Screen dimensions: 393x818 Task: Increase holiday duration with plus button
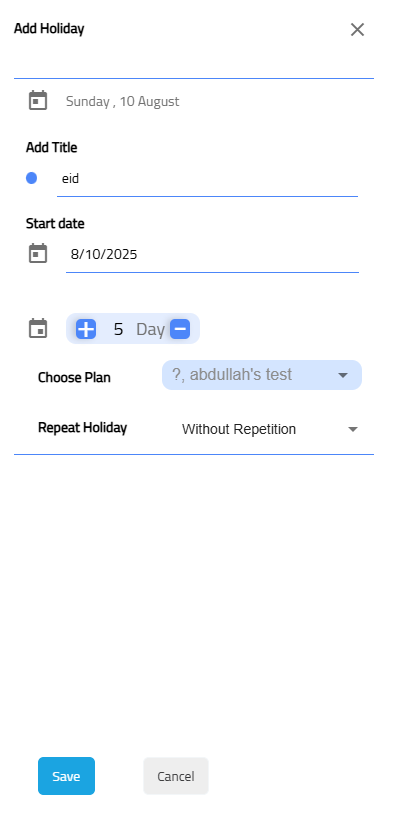coord(86,329)
